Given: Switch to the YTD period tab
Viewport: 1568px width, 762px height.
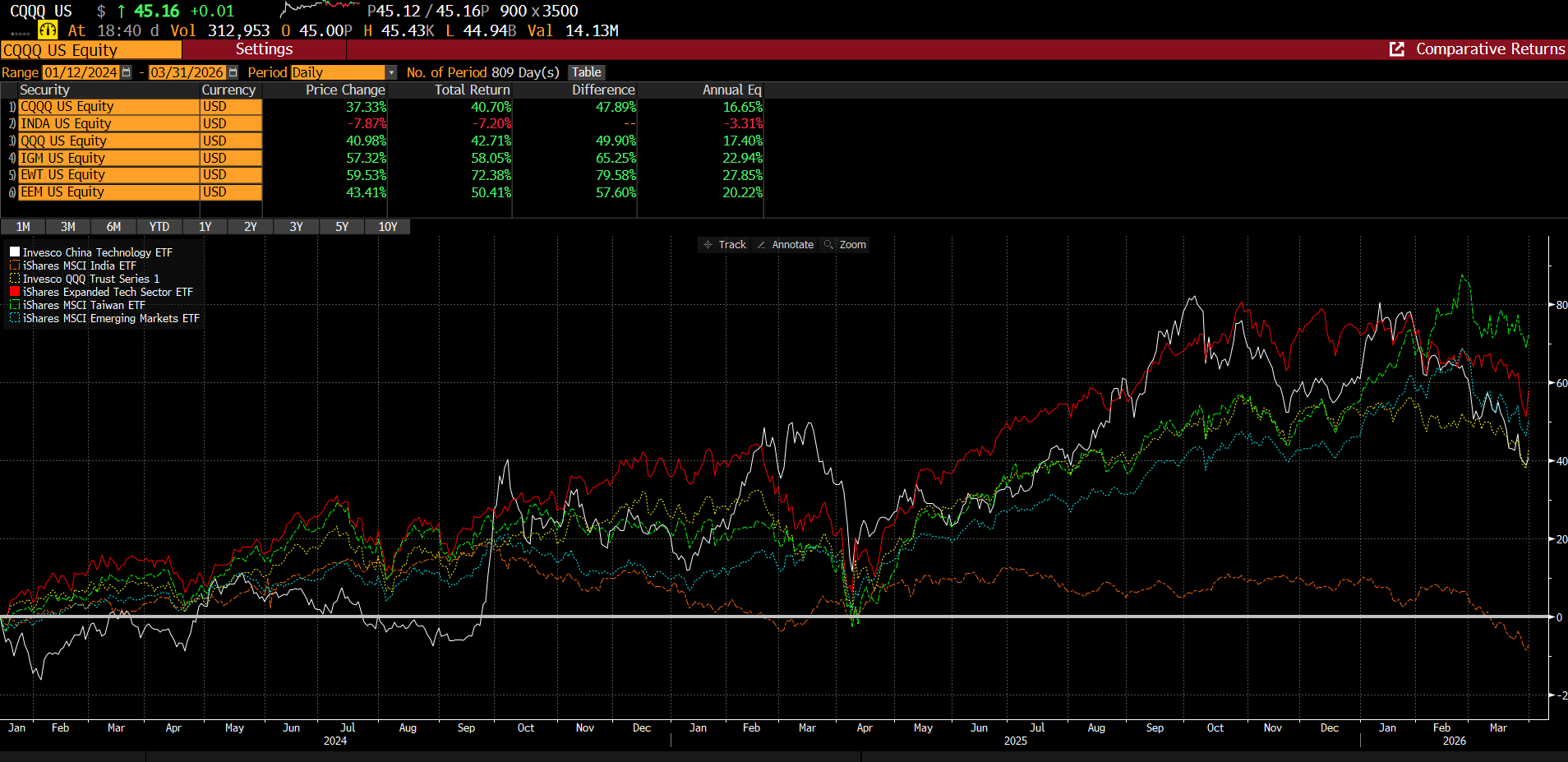Looking at the screenshot, I should coord(159,227).
